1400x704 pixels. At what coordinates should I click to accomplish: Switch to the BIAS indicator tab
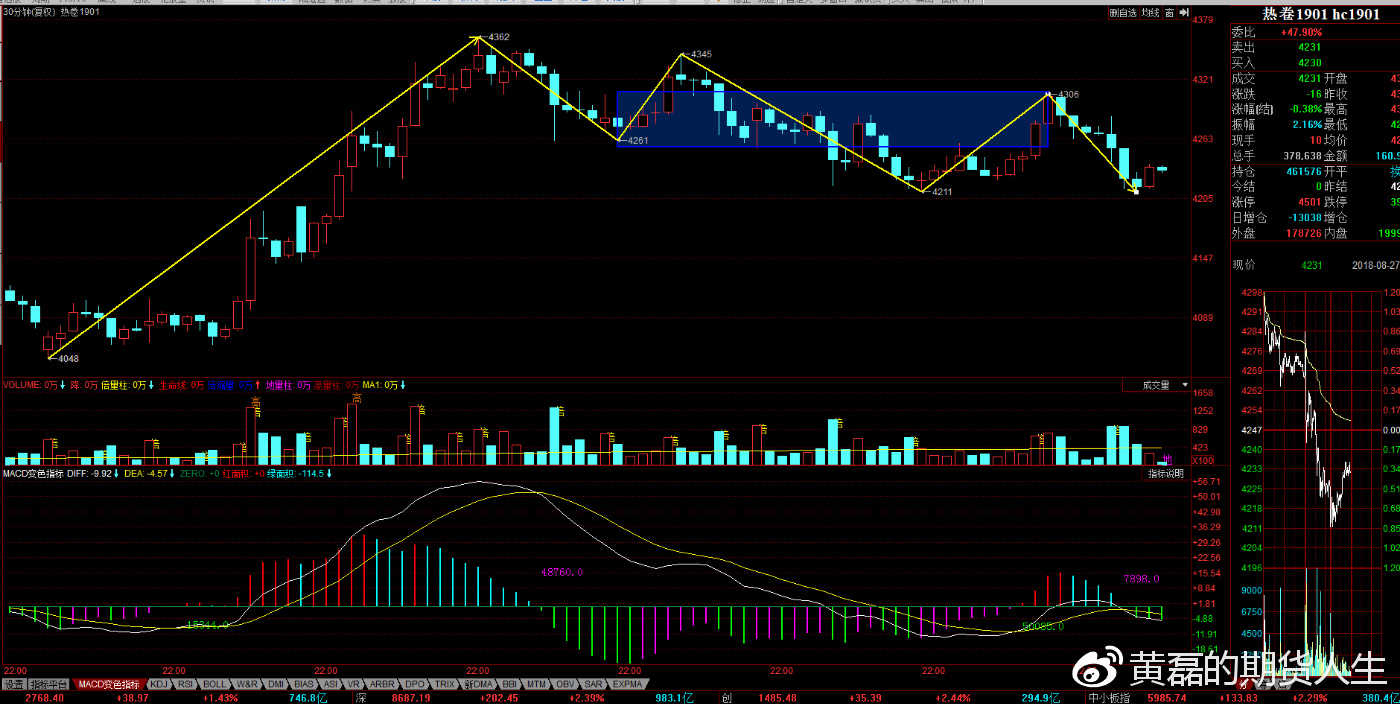click(x=304, y=685)
